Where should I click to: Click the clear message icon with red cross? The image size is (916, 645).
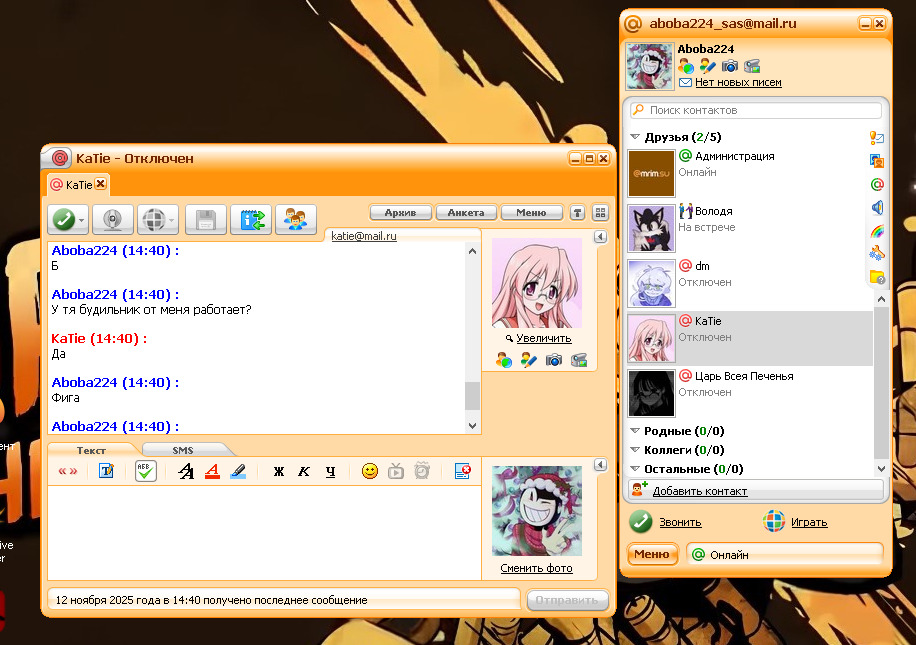(x=463, y=471)
